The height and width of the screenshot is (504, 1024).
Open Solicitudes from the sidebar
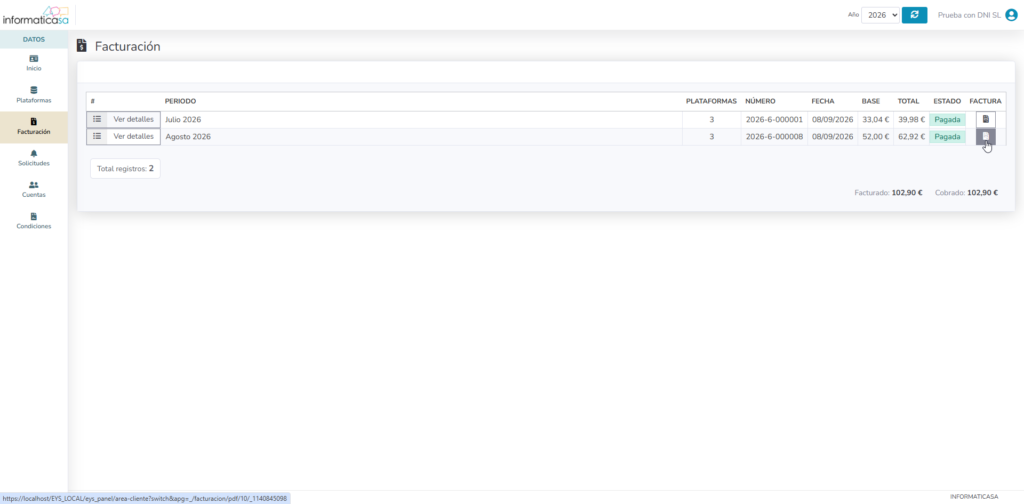click(x=34, y=158)
